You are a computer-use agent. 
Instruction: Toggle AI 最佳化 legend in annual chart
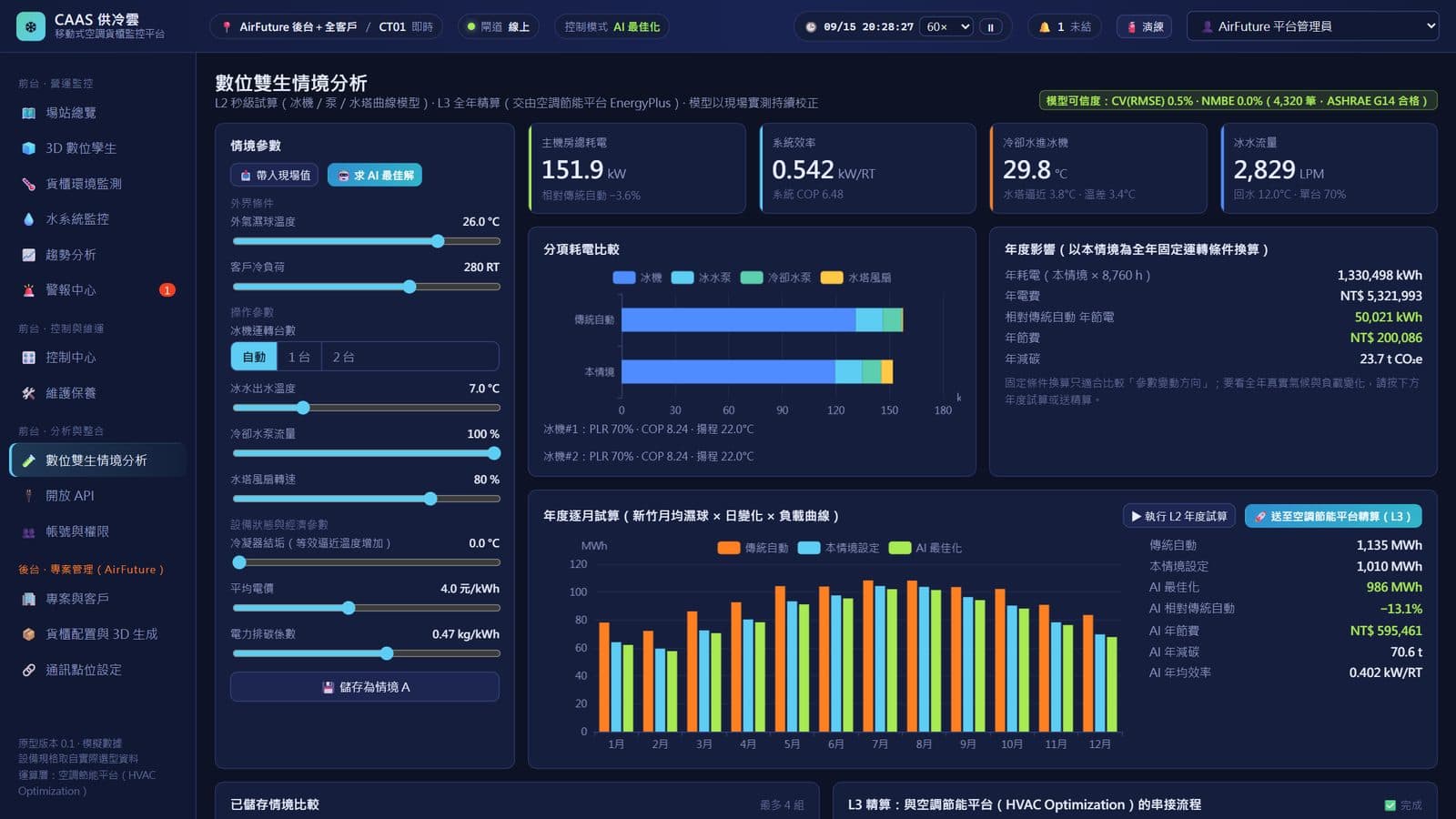tap(925, 548)
